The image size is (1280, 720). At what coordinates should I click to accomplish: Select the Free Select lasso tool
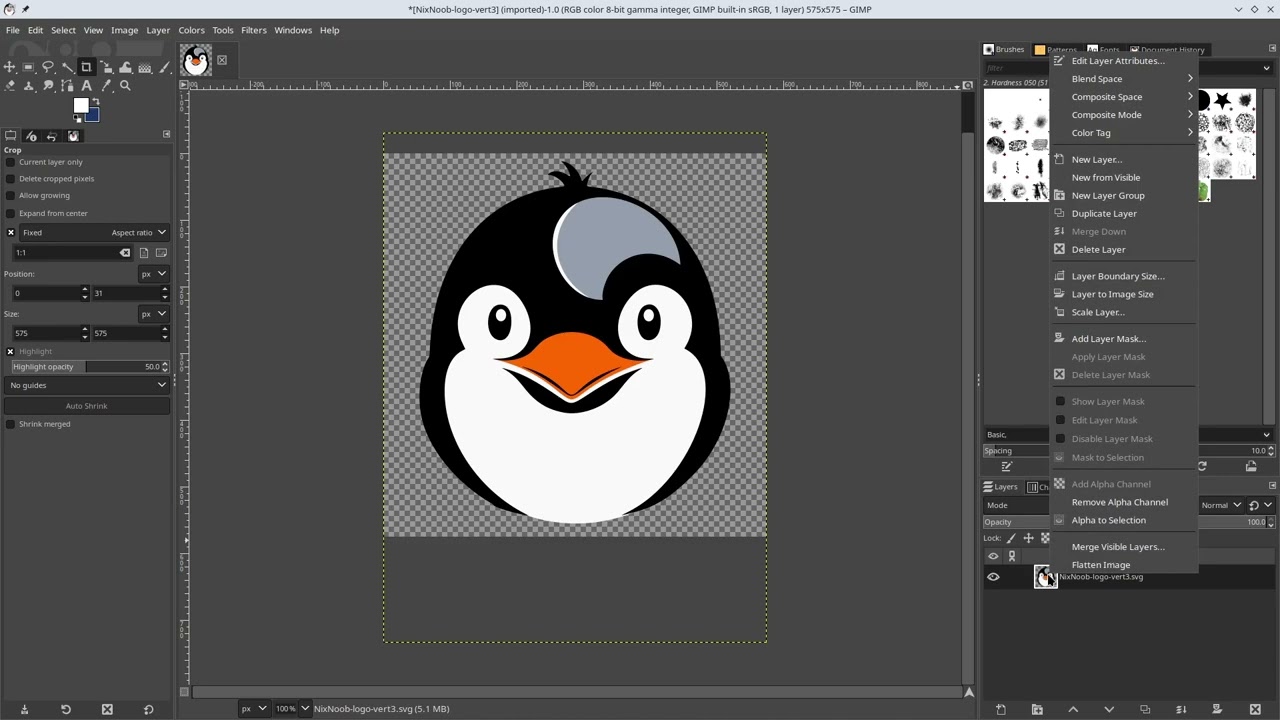48,67
